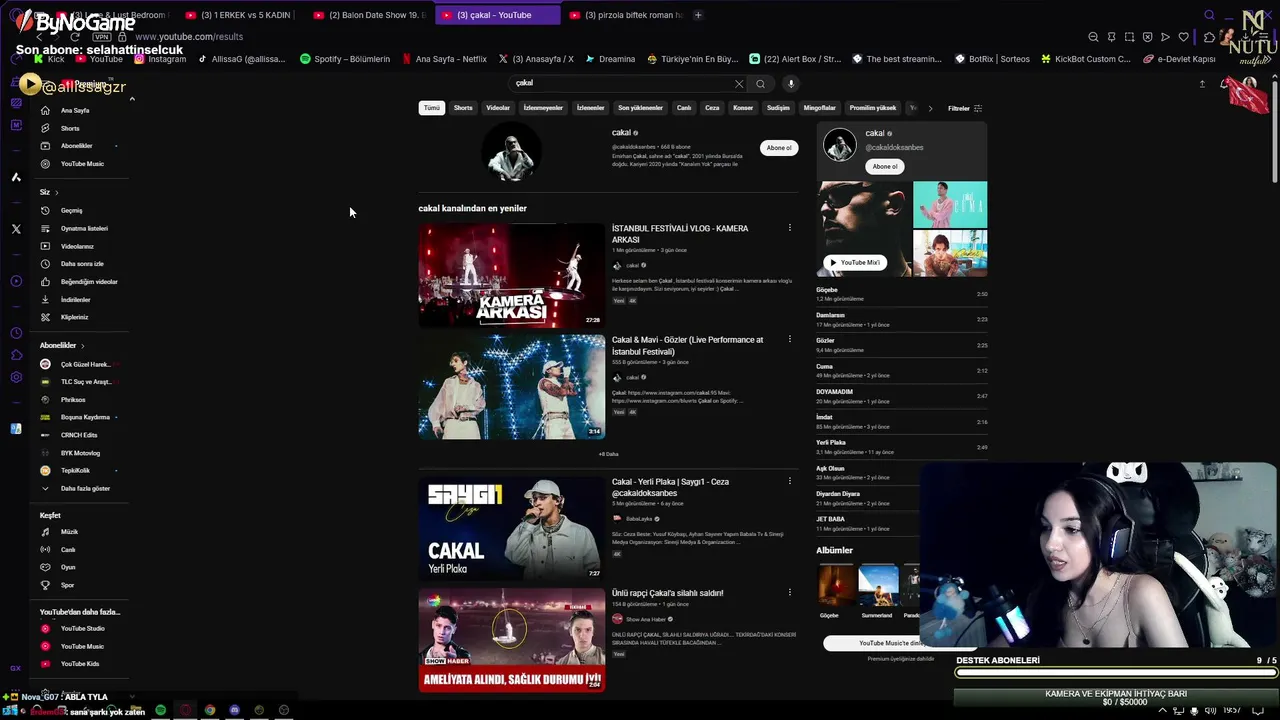Open the Ana Sayfa - Netflix bookmark
The image size is (1280, 720).
click(x=444, y=59)
